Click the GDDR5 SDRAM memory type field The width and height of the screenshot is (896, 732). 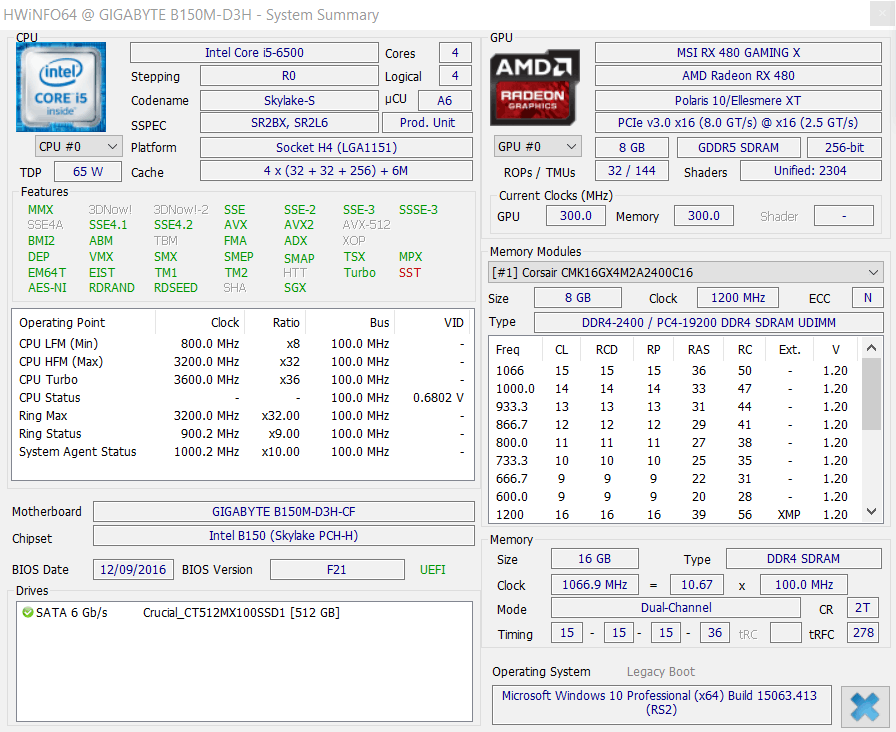(738, 147)
